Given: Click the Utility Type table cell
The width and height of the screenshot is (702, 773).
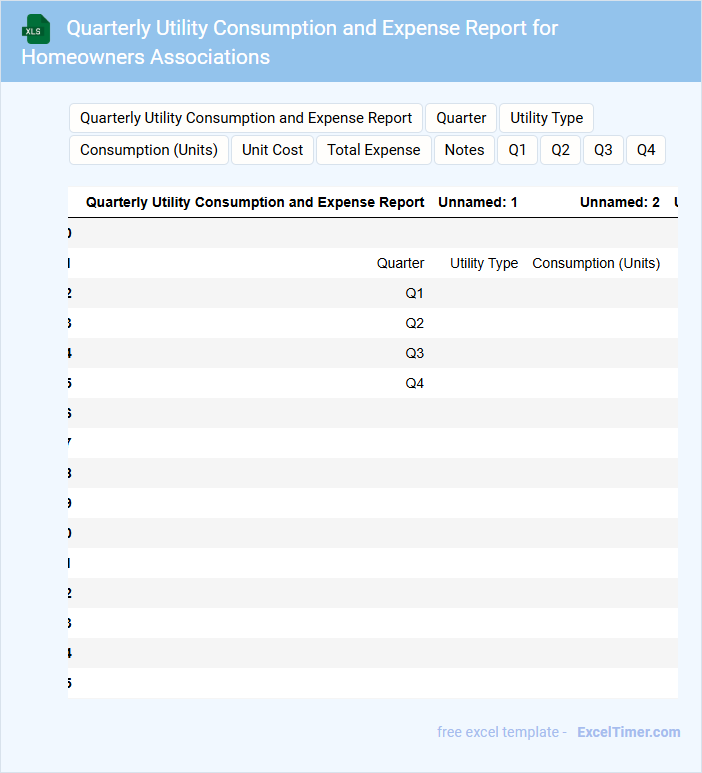Looking at the screenshot, I should (484, 263).
